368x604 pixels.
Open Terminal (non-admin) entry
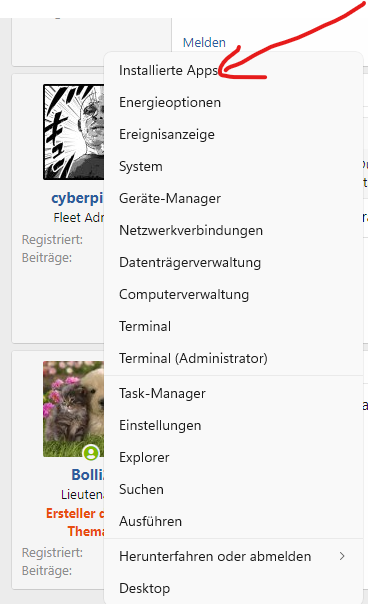(x=233, y=326)
